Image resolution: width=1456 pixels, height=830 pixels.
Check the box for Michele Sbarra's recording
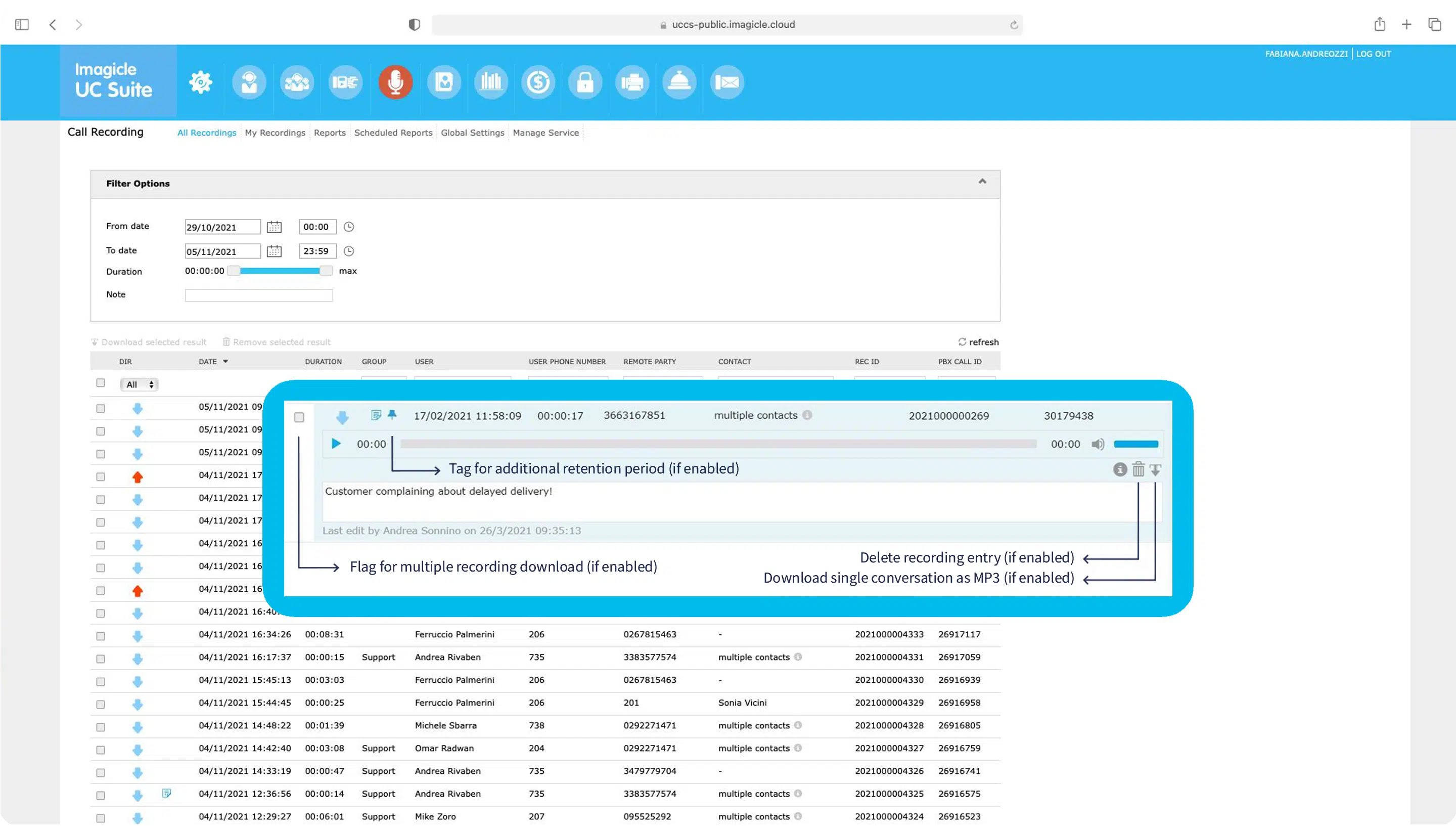point(101,727)
